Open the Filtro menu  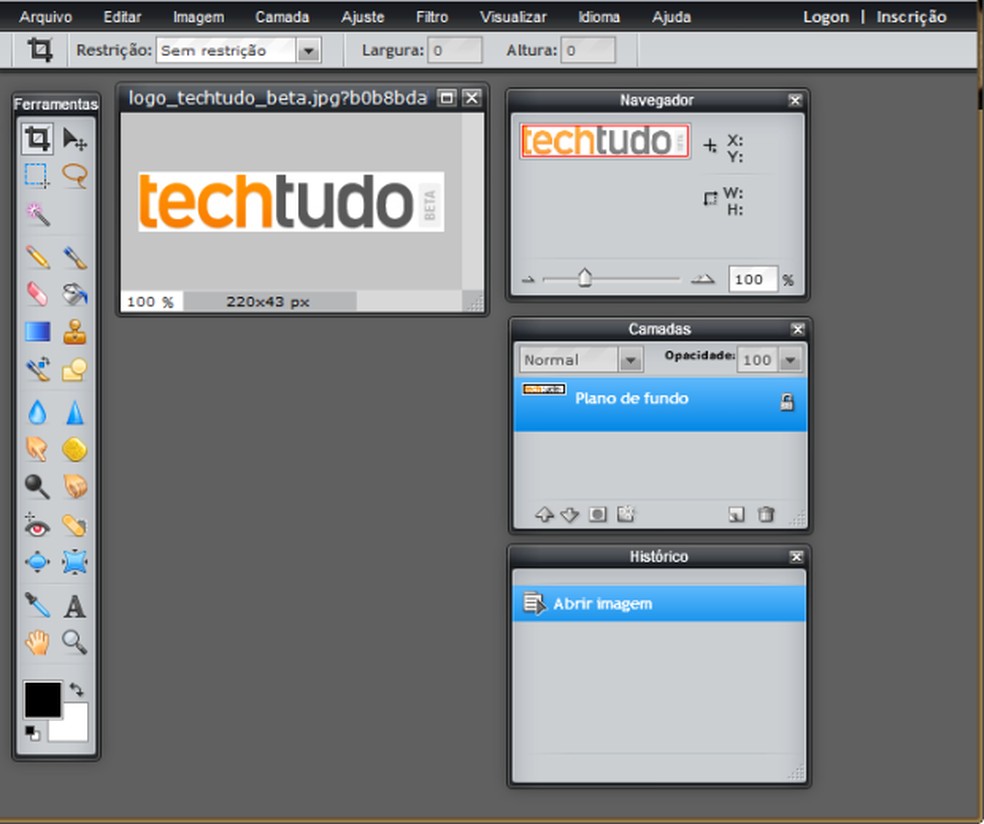pyautogui.click(x=432, y=17)
